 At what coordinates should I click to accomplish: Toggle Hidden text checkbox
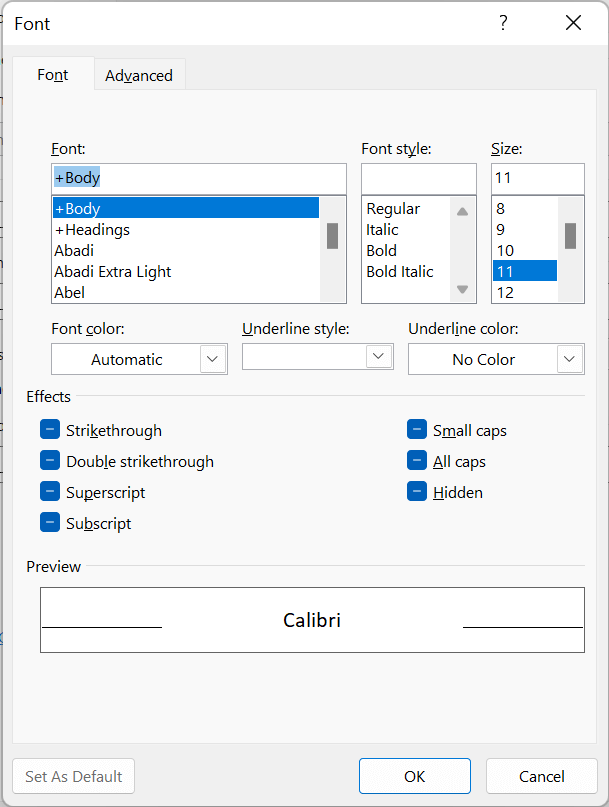point(417,492)
